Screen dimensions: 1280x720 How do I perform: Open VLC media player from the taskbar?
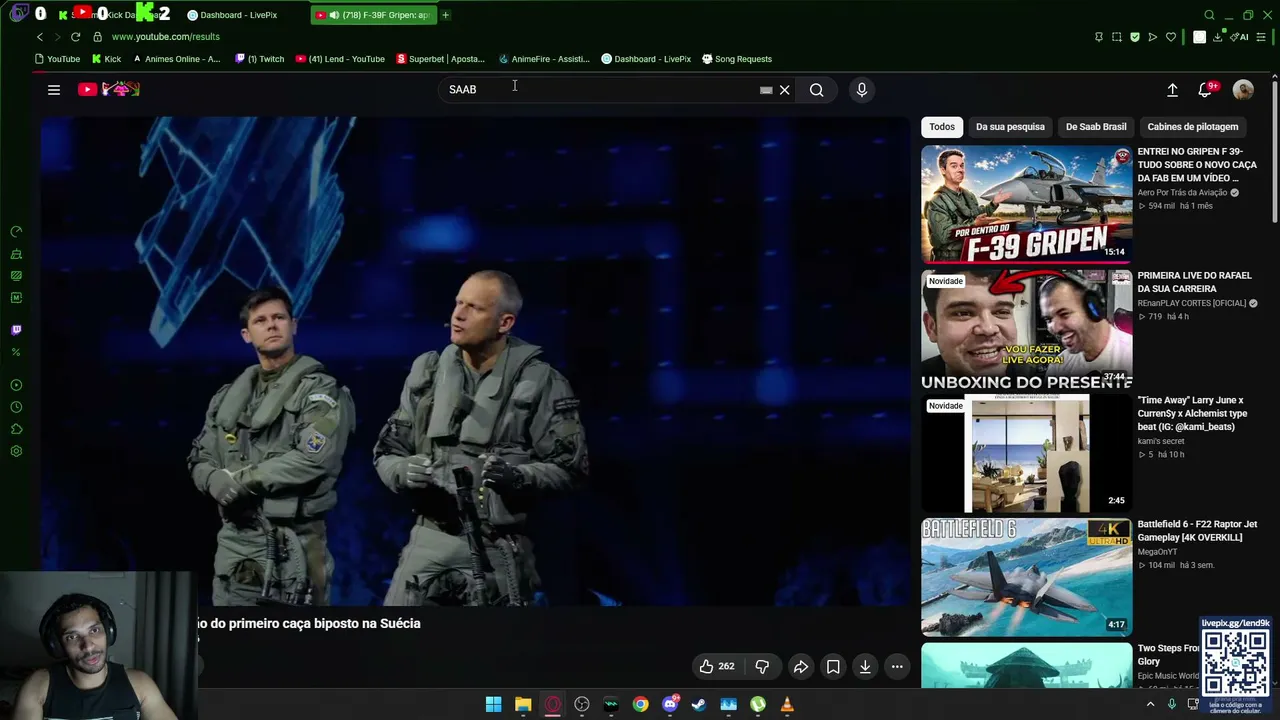[787, 705]
